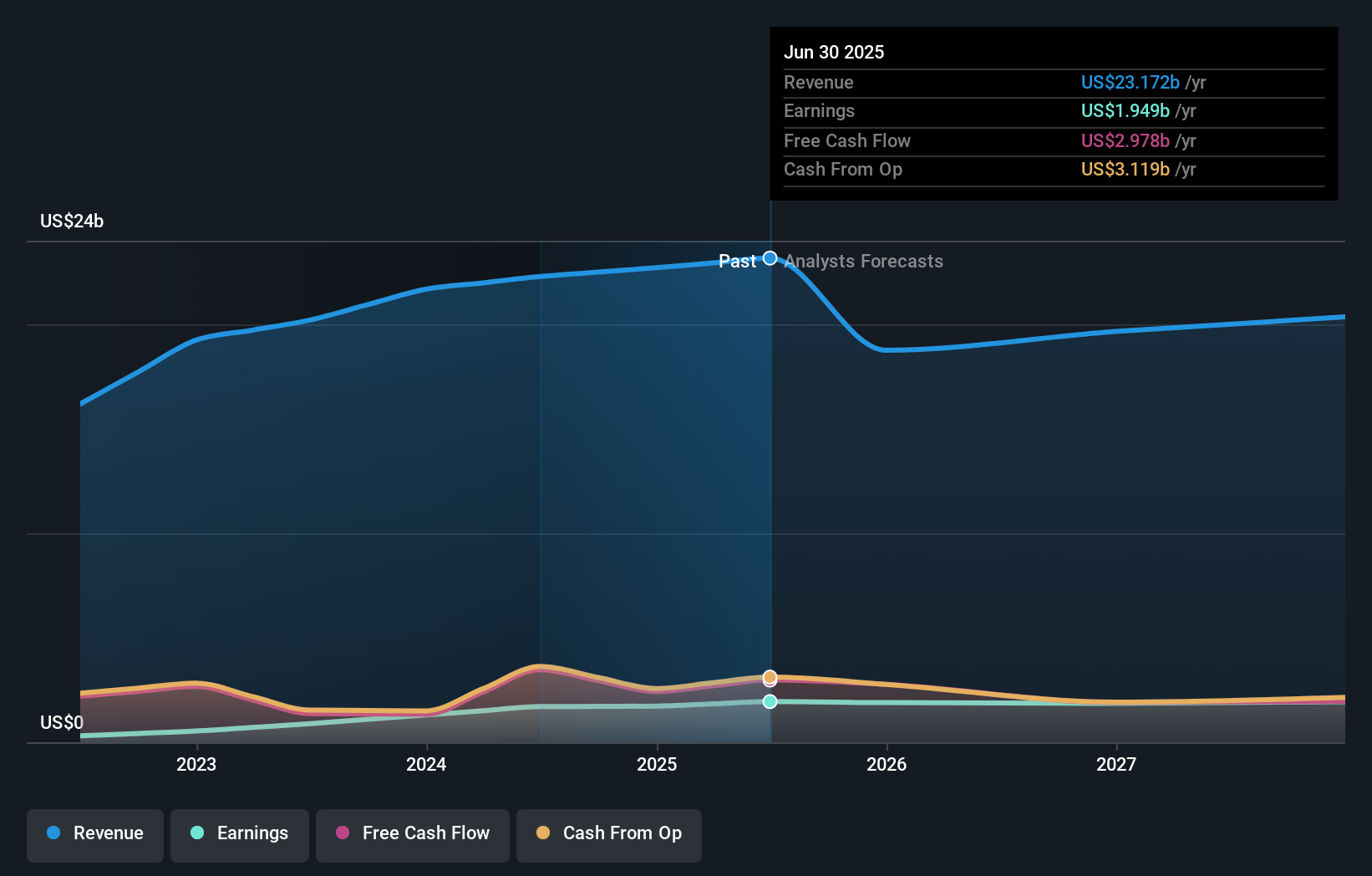Image resolution: width=1372 pixels, height=876 pixels.
Task: Click the Earnings row label in tooltip
Action: (820, 110)
